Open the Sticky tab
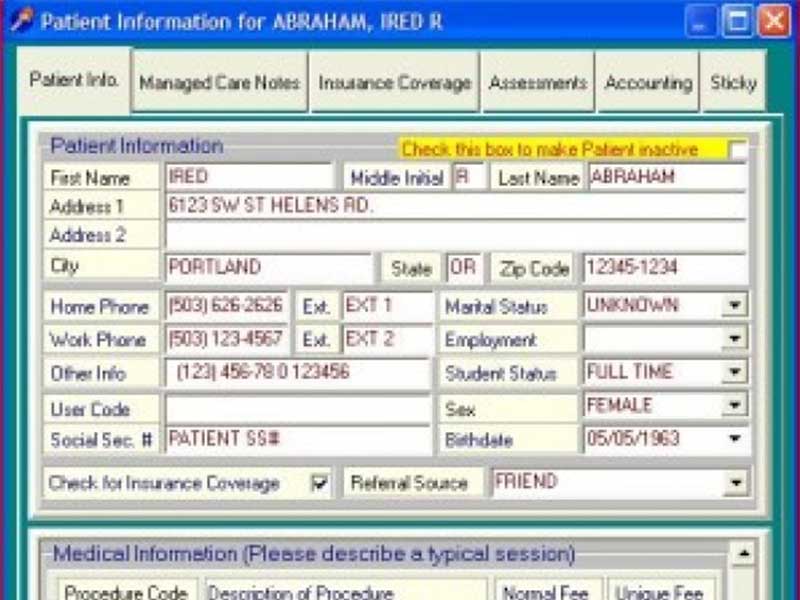800x600 pixels. (733, 82)
